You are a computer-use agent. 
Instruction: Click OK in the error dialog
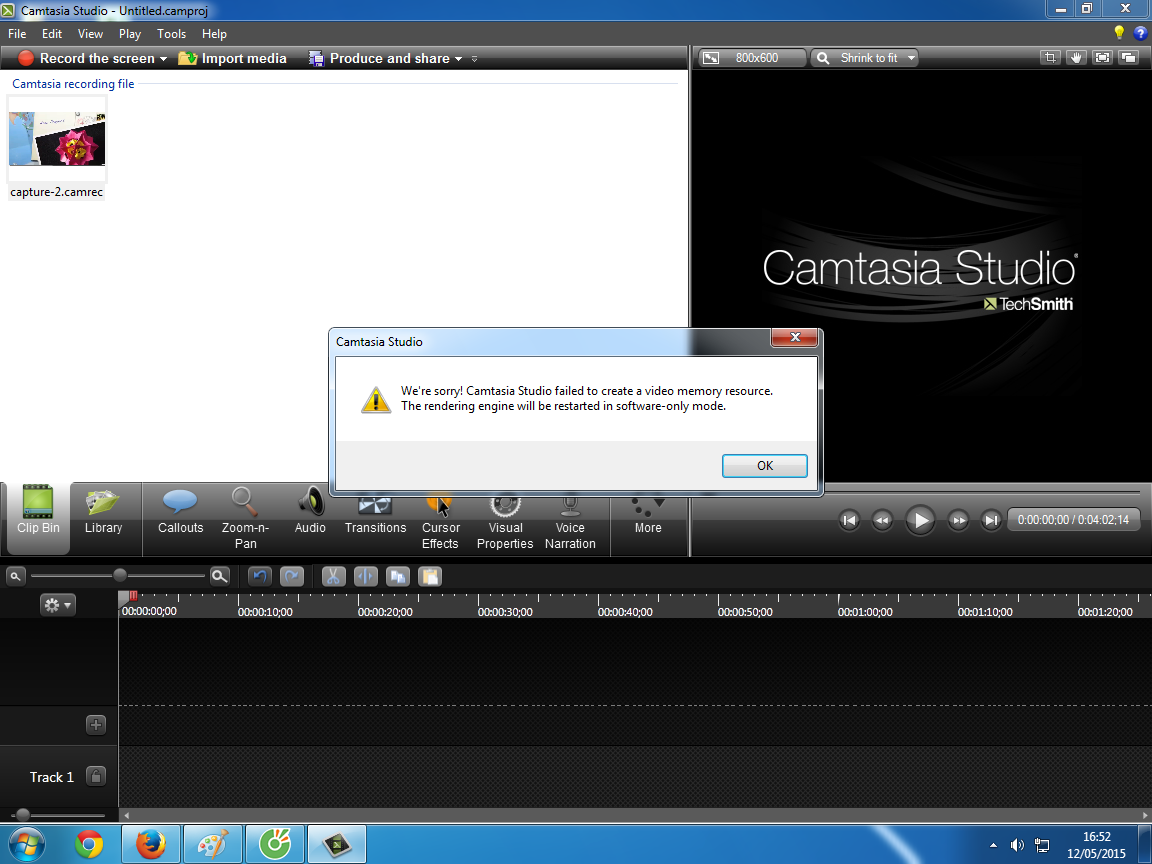tap(764, 466)
